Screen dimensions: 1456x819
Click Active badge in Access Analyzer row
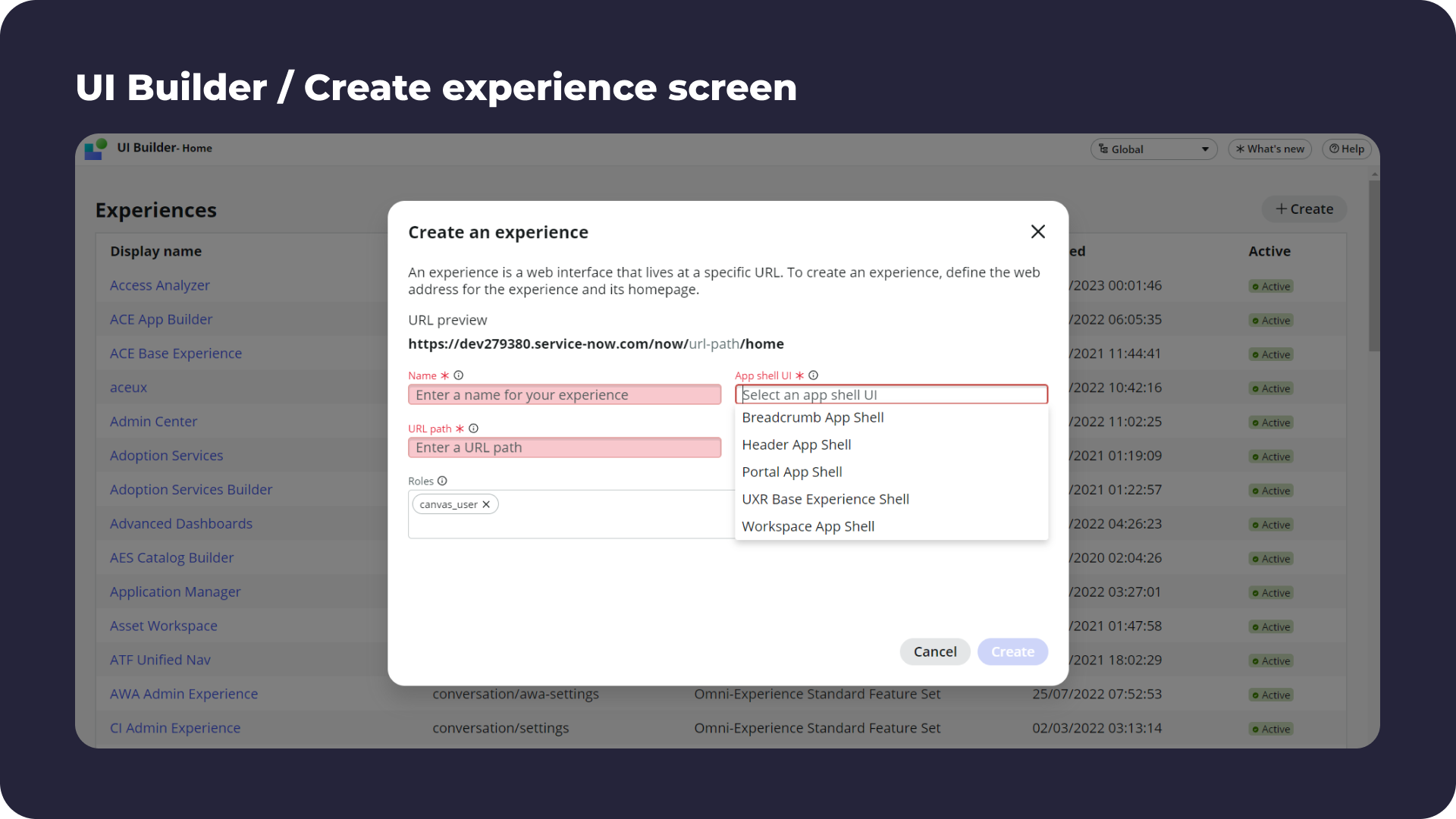coord(1271,287)
